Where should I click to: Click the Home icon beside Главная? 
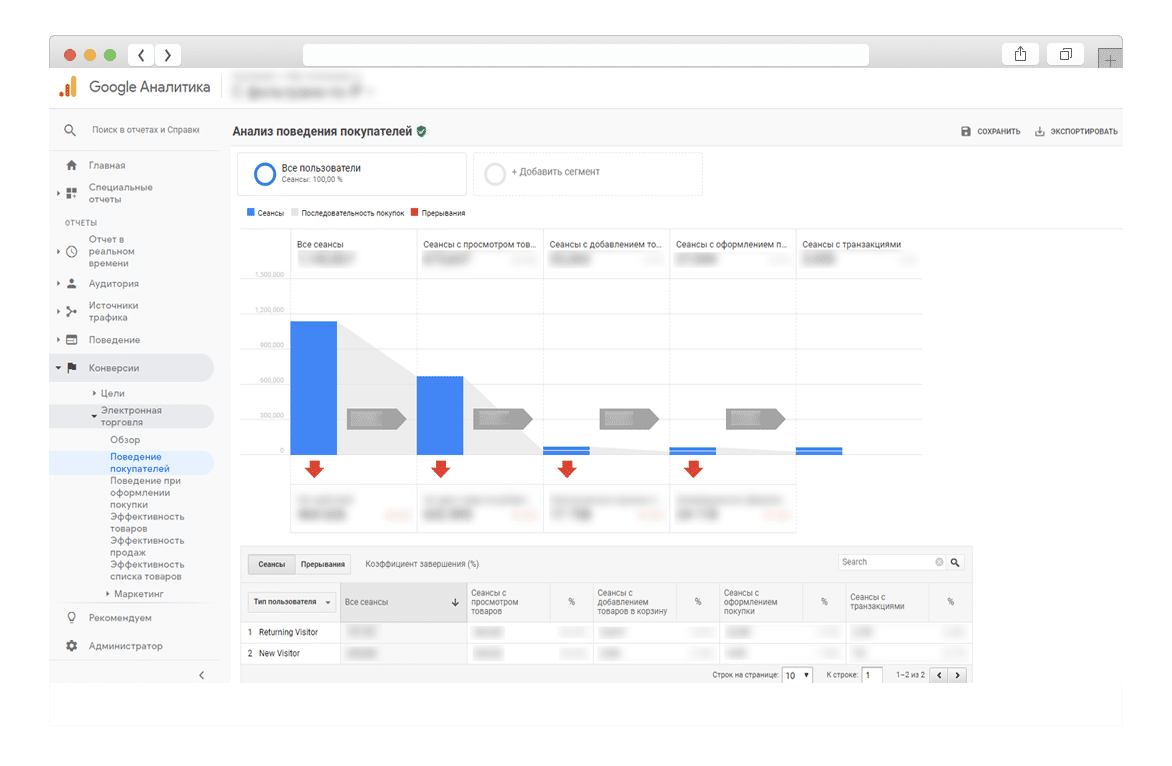click(71, 165)
